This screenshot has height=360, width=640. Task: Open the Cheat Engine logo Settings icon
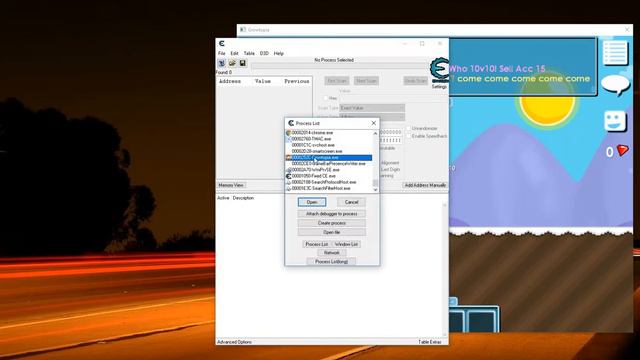click(439, 73)
